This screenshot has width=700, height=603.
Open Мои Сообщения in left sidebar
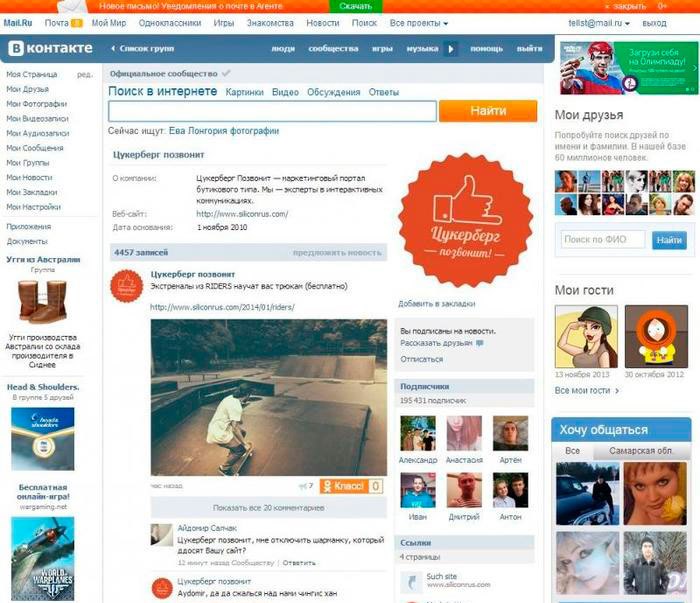[x=35, y=148]
